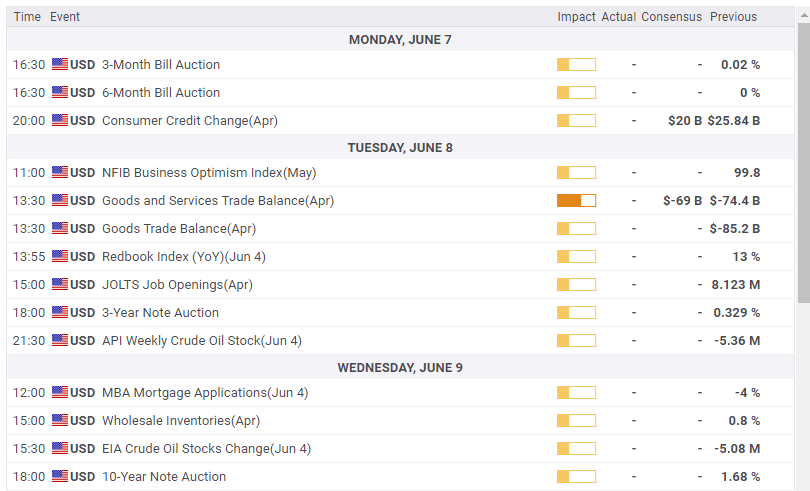This screenshot has width=810, height=491.
Task: Open the 6-Month Bill Auction event row
Action: coord(161,92)
